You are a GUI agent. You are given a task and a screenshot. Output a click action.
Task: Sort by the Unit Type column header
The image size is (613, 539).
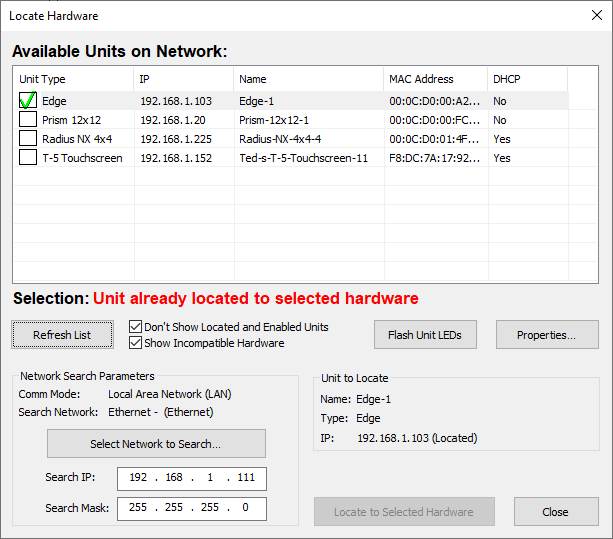(73, 79)
